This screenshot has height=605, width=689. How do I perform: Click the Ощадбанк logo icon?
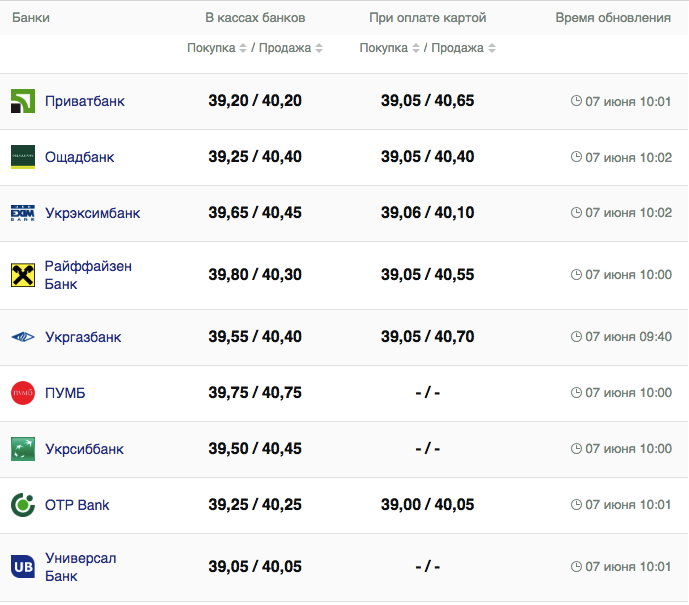tap(23, 157)
